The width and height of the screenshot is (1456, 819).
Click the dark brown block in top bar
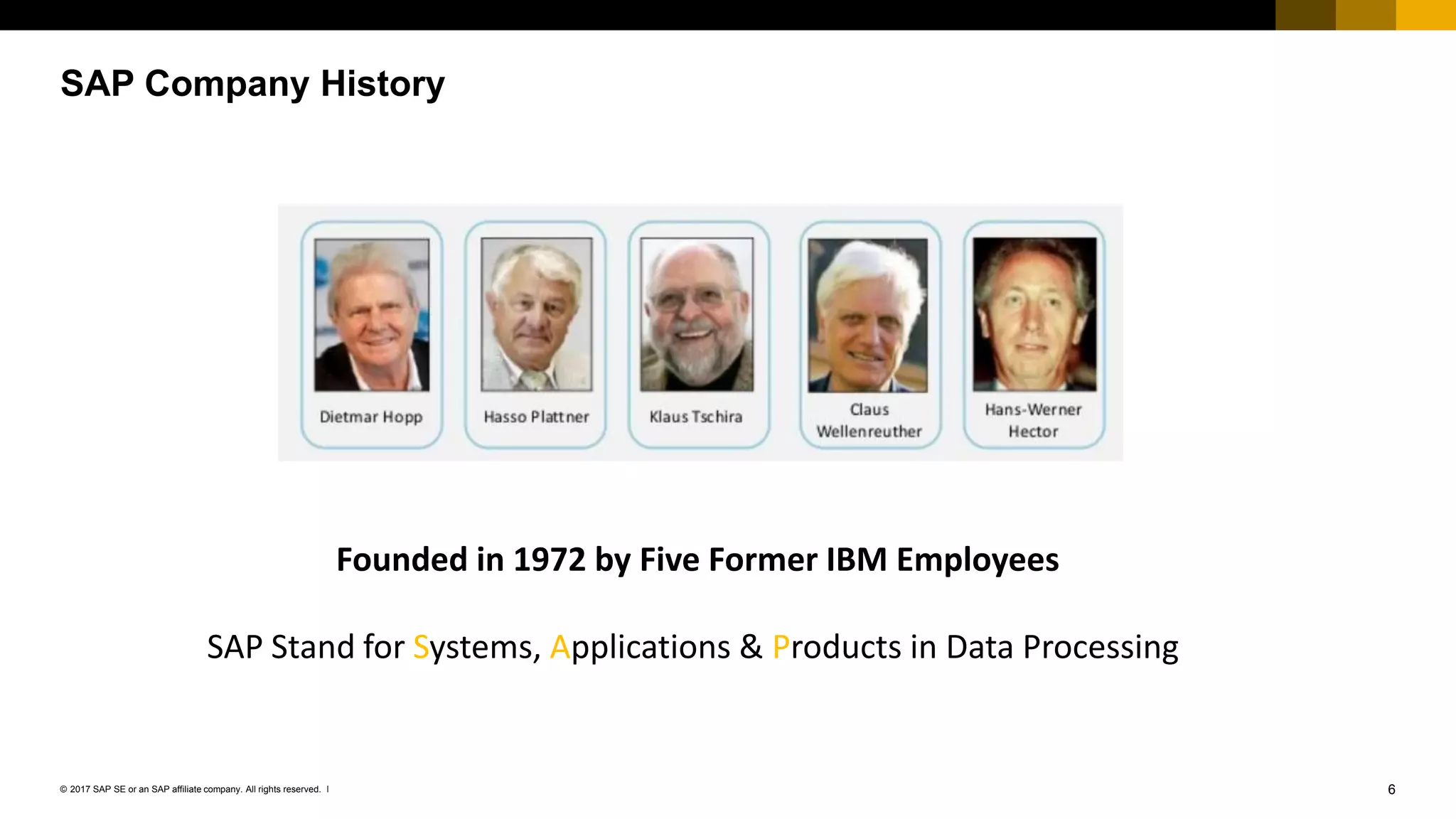(1305, 15)
